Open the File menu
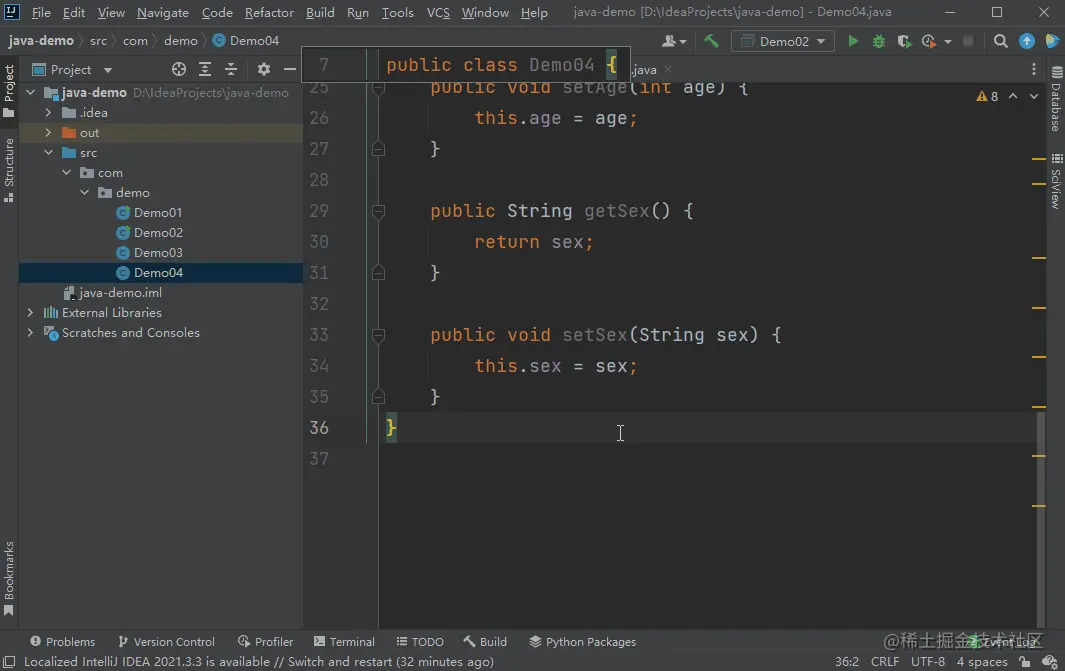This screenshot has height=671, width=1065. tap(41, 12)
